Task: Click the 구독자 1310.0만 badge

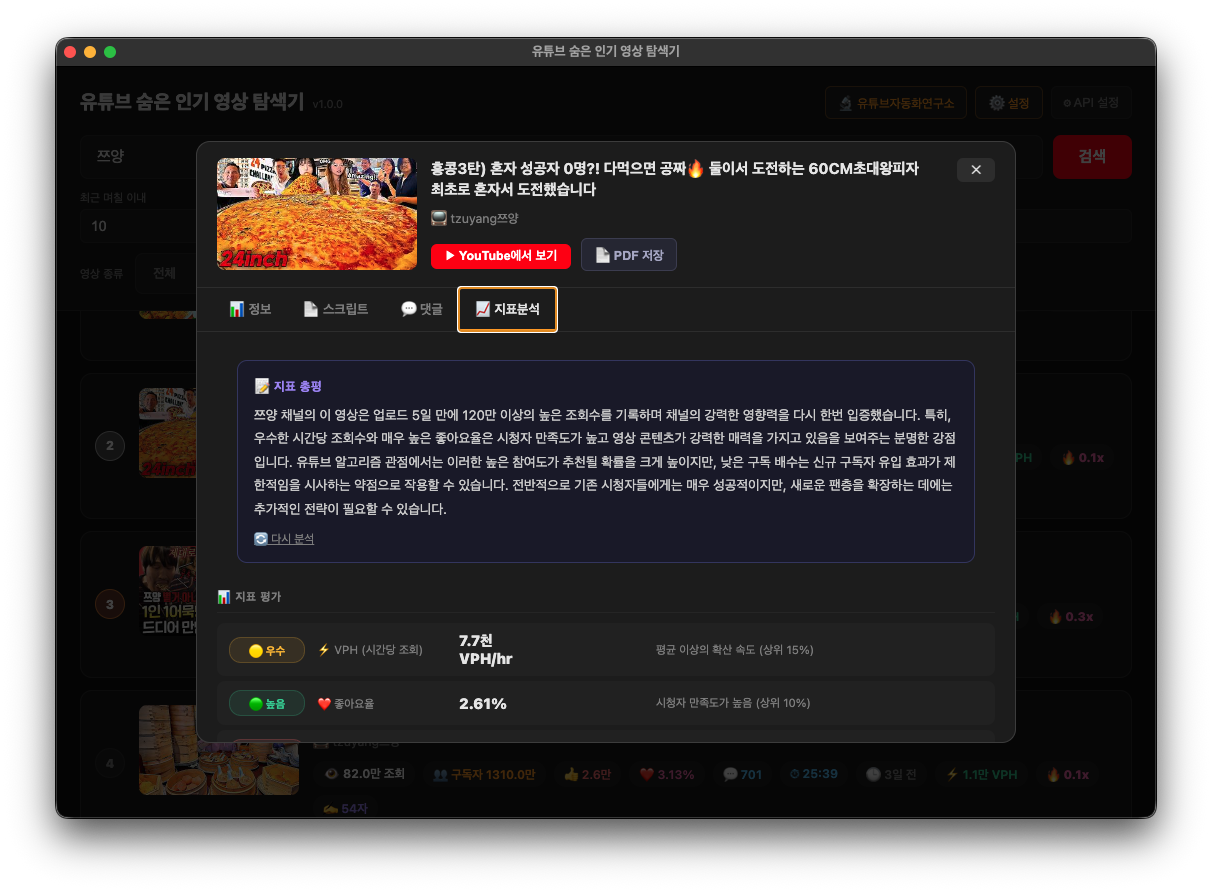Action: click(x=485, y=774)
